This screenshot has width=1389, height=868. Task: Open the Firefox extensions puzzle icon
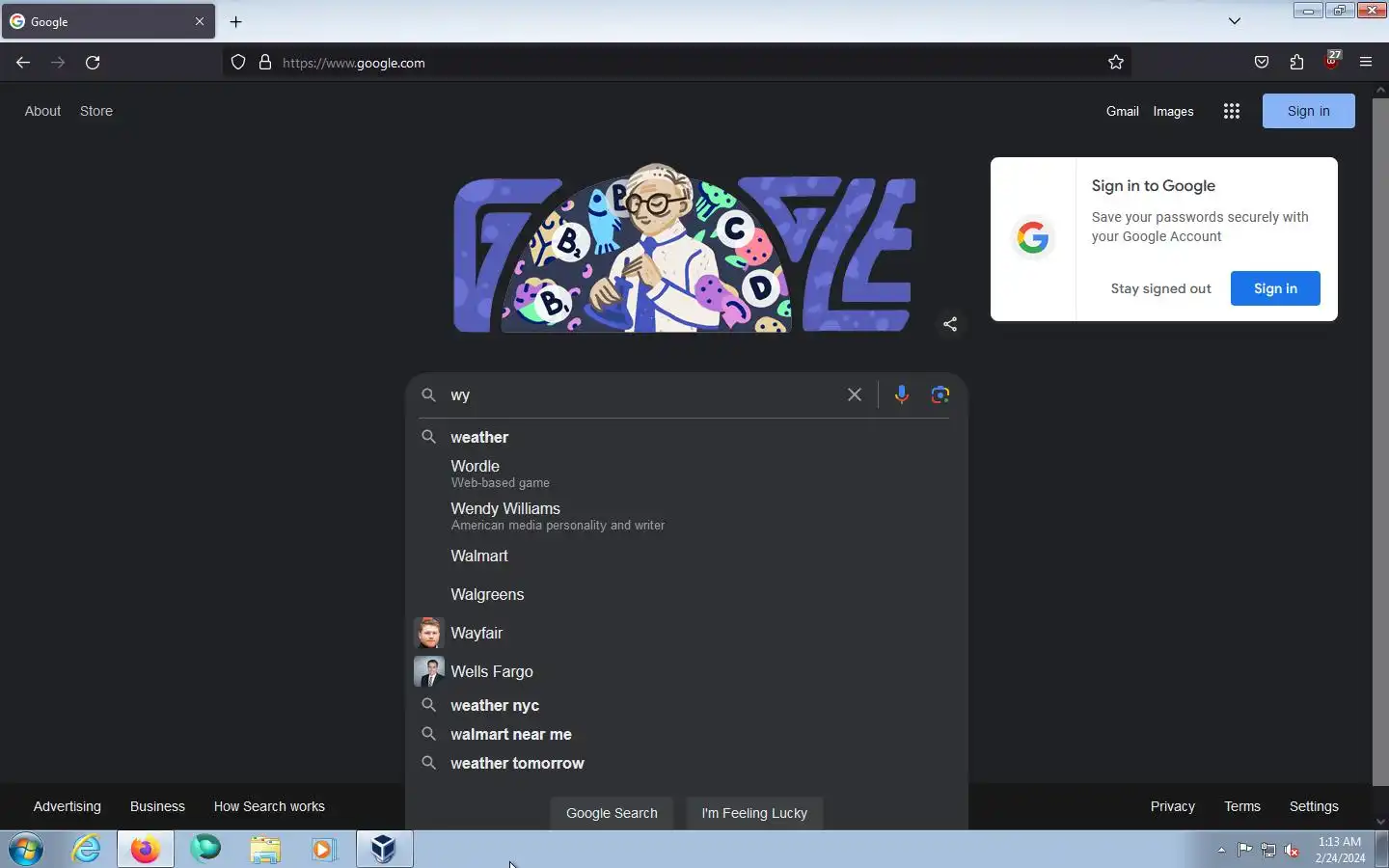click(1296, 63)
